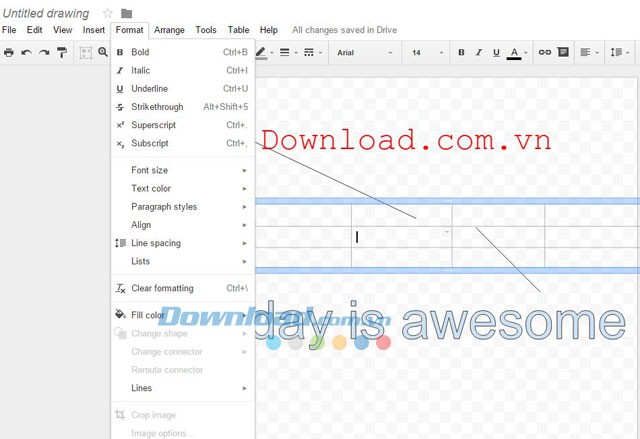Select the Paint format roller icon
Image resolution: width=640 pixels, height=439 pixels.
(62, 52)
